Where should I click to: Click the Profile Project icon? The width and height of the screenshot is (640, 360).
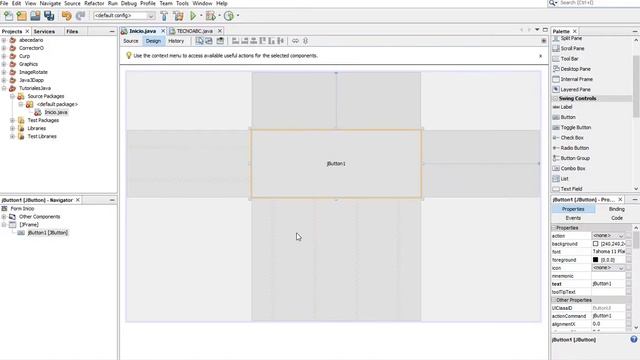tap(229, 16)
